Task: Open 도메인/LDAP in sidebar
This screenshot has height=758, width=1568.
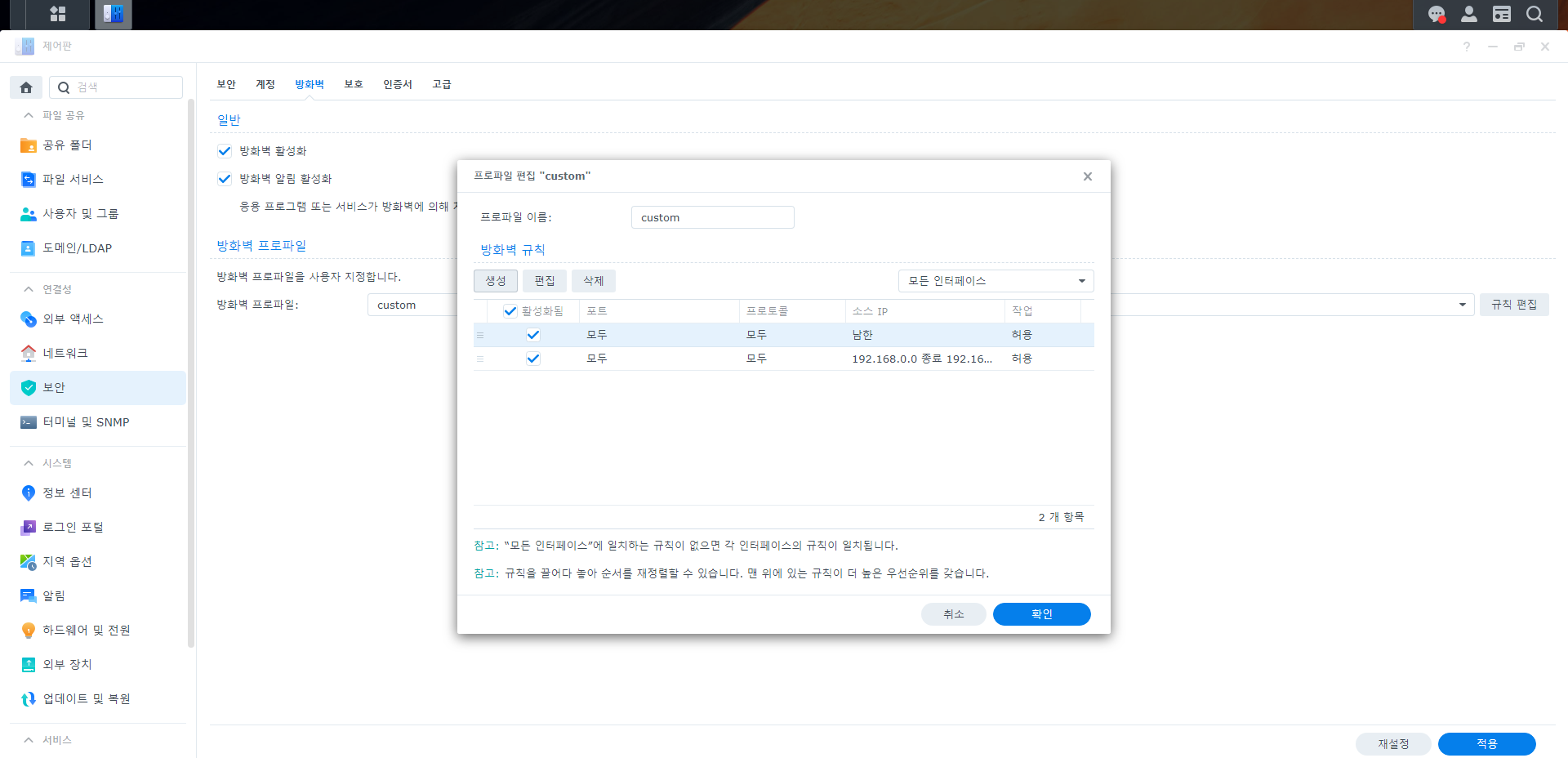Action: click(98, 248)
